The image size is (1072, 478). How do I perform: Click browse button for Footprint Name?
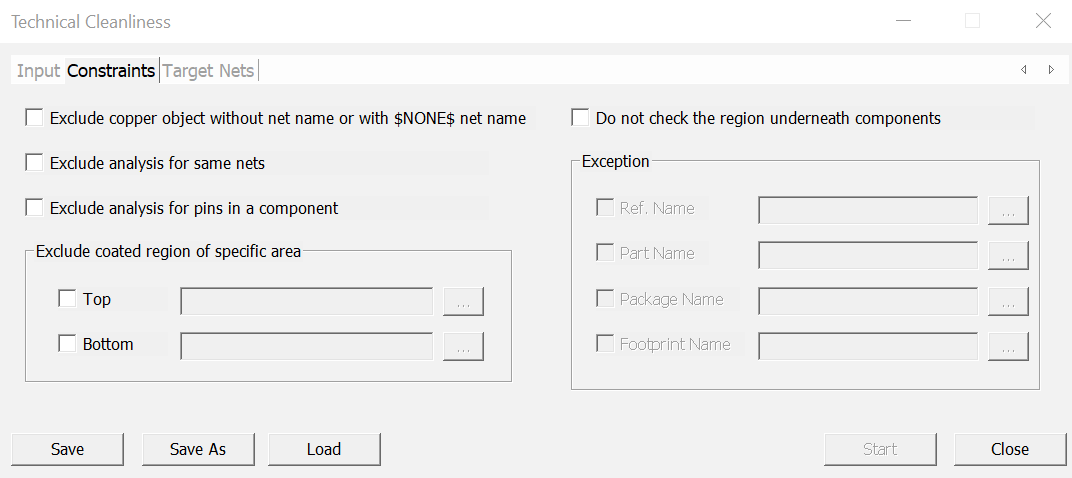[1008, 346]
